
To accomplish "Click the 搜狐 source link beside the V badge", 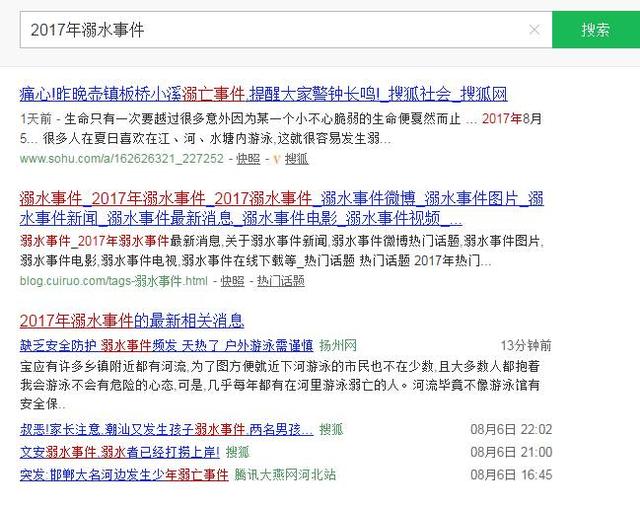I will point(296,158).
